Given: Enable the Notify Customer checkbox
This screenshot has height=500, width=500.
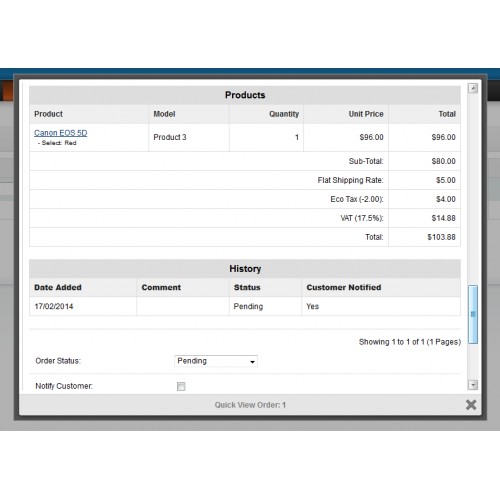Looking at the screenshot, I should pyautogui.click(x=181, y=386).
